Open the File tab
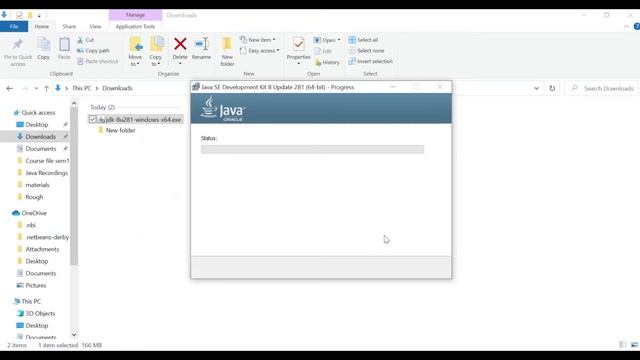Viewport: 640px width, 360px height. (x=14, y=27)
